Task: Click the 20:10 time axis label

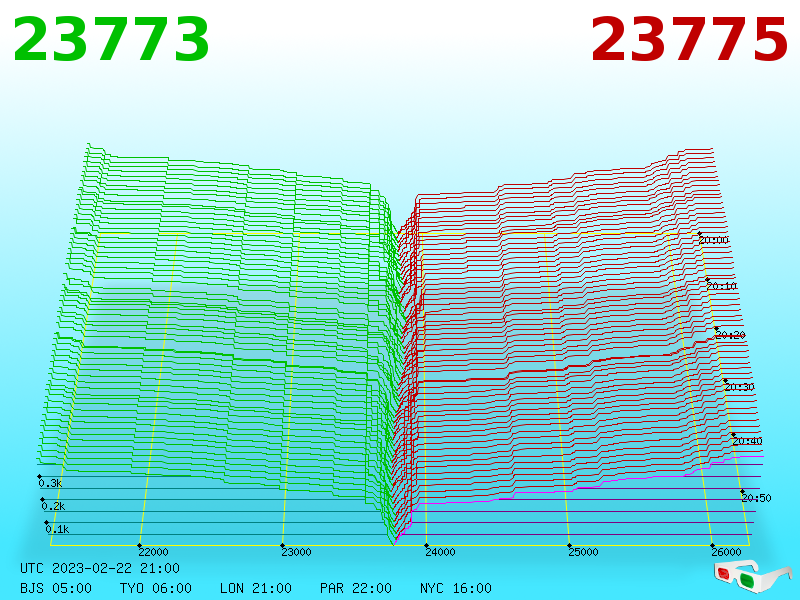Action: click(x=722, y=286)
